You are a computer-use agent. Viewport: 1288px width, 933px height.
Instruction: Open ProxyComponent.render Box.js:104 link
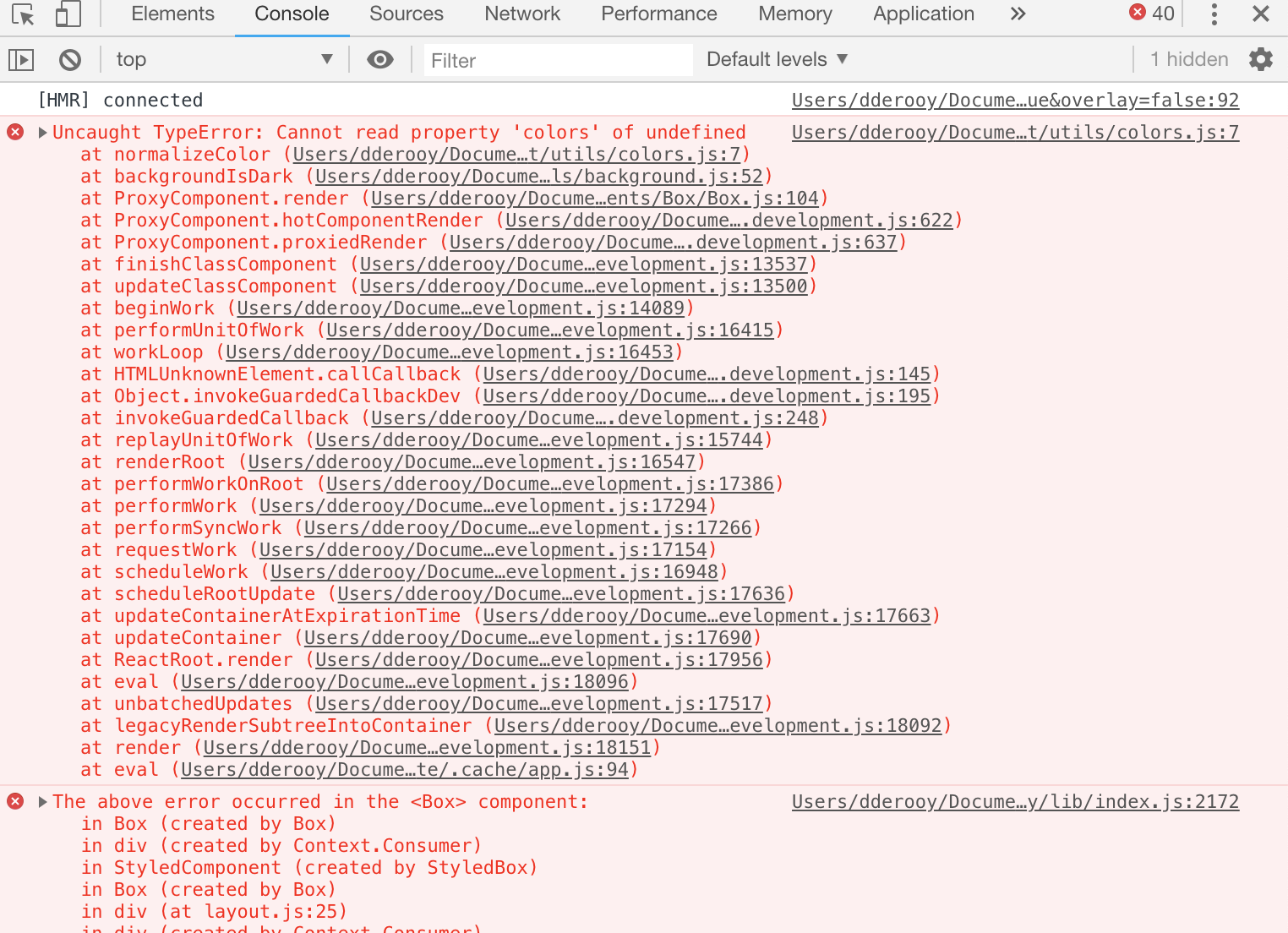pos(595,198)
